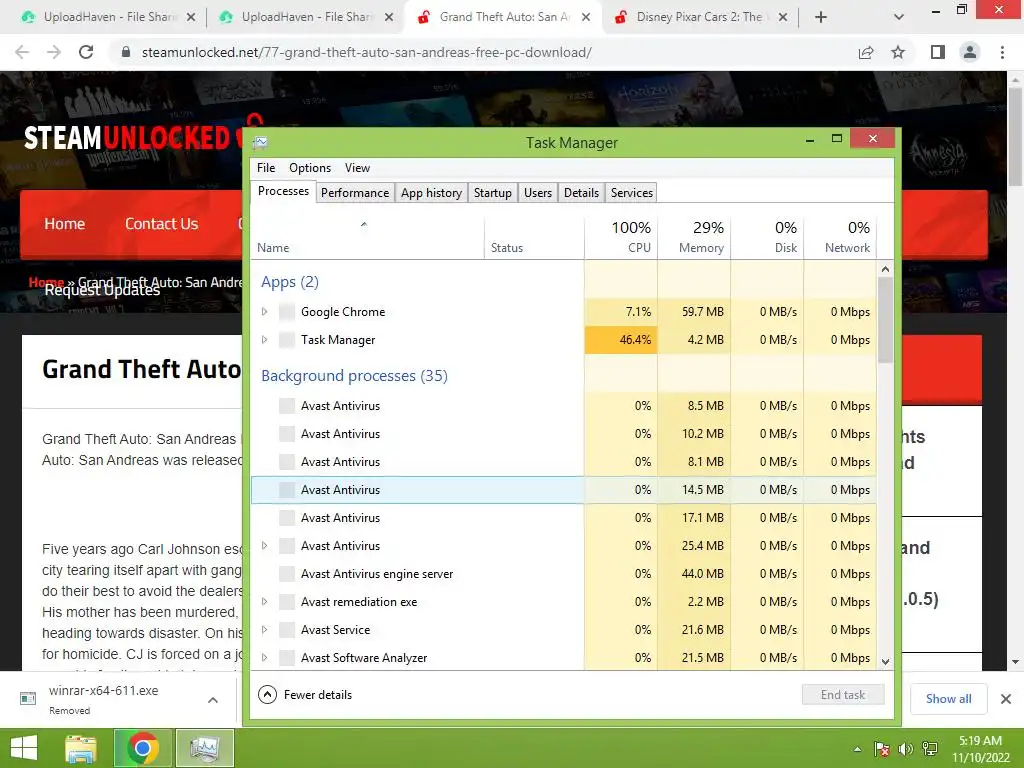The height and width of the screenshot is (768, 1024).
Task: Open the Chrome tab search dropdown arrow
Action: pyautogui.click(x=899, y=18)
